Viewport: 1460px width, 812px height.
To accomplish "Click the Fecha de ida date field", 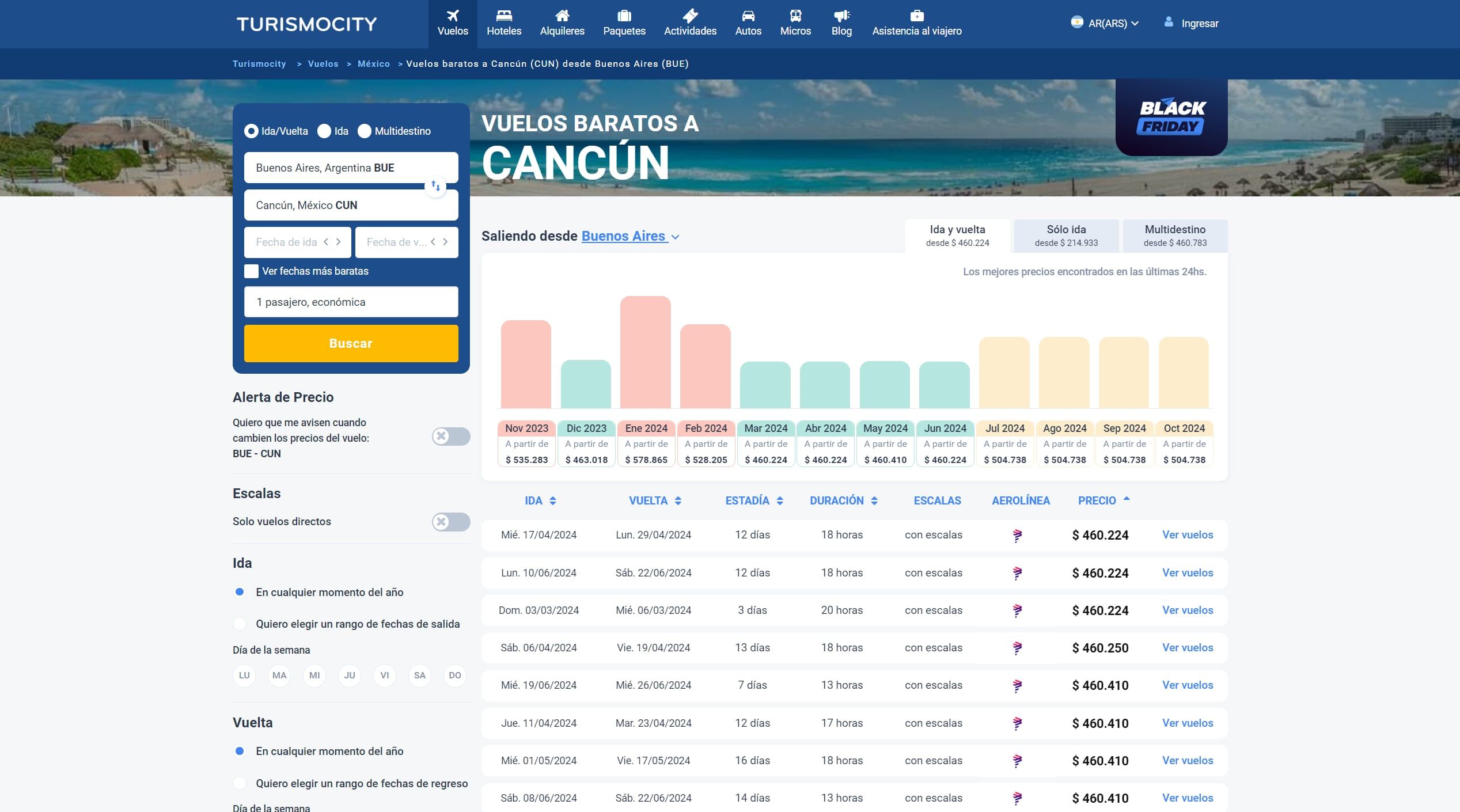I will pos(286,242).
